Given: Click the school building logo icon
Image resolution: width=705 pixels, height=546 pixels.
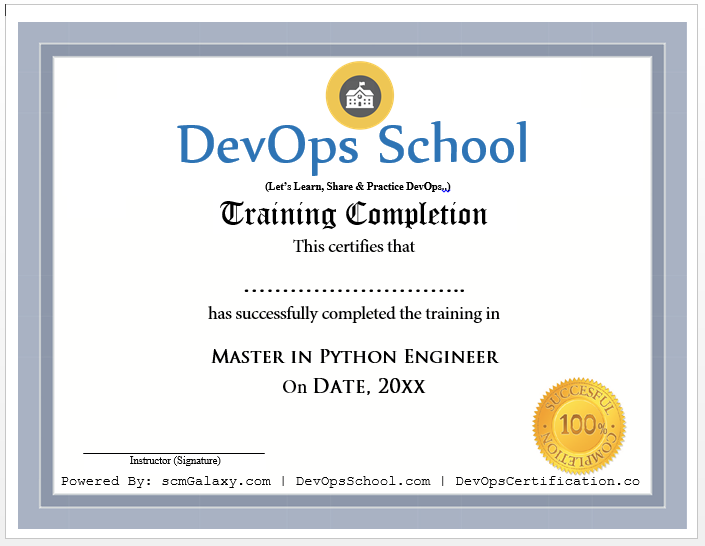Looking at the screenshot, I should (360, 96).
